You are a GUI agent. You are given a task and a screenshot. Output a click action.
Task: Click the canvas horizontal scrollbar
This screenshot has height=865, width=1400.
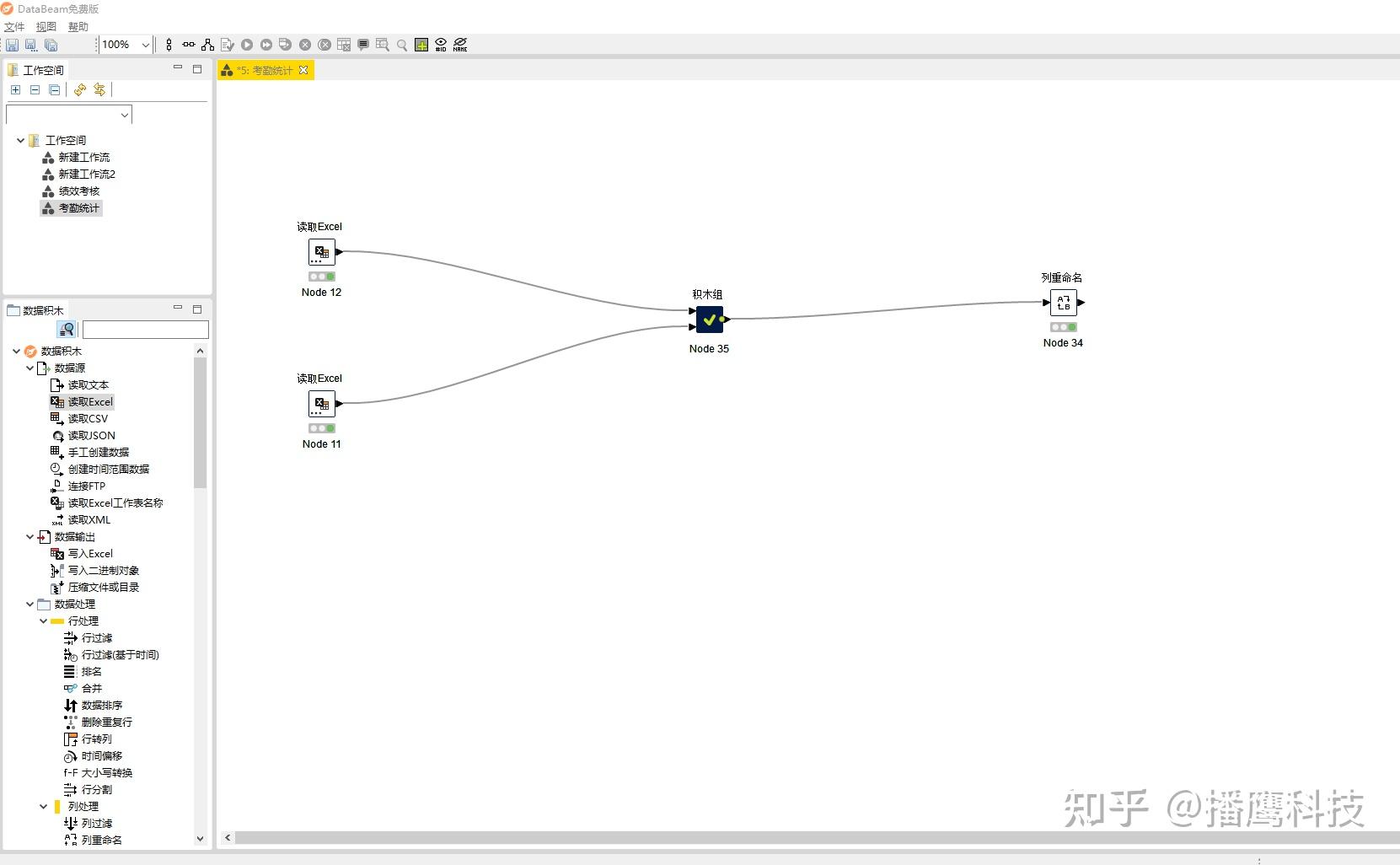click(818, 838)
